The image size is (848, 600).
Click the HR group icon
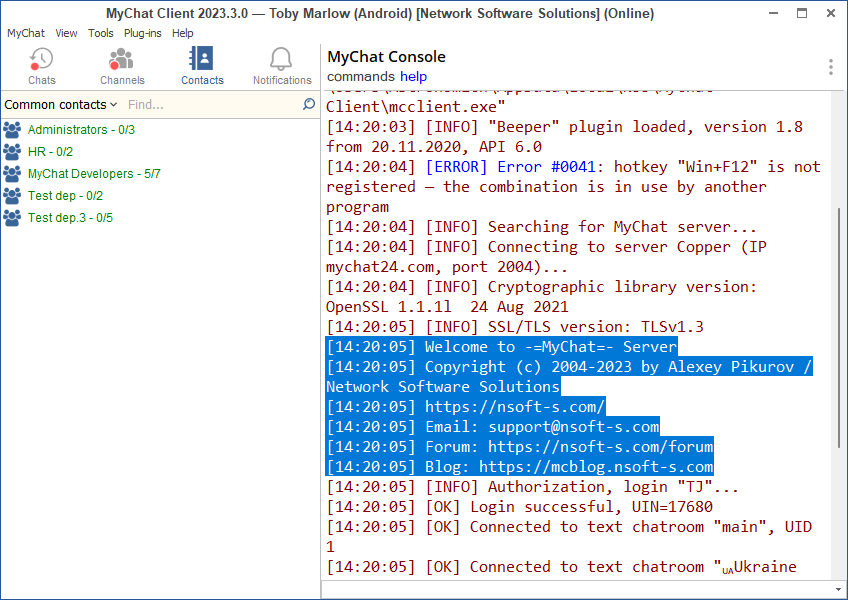pos(14,151)
